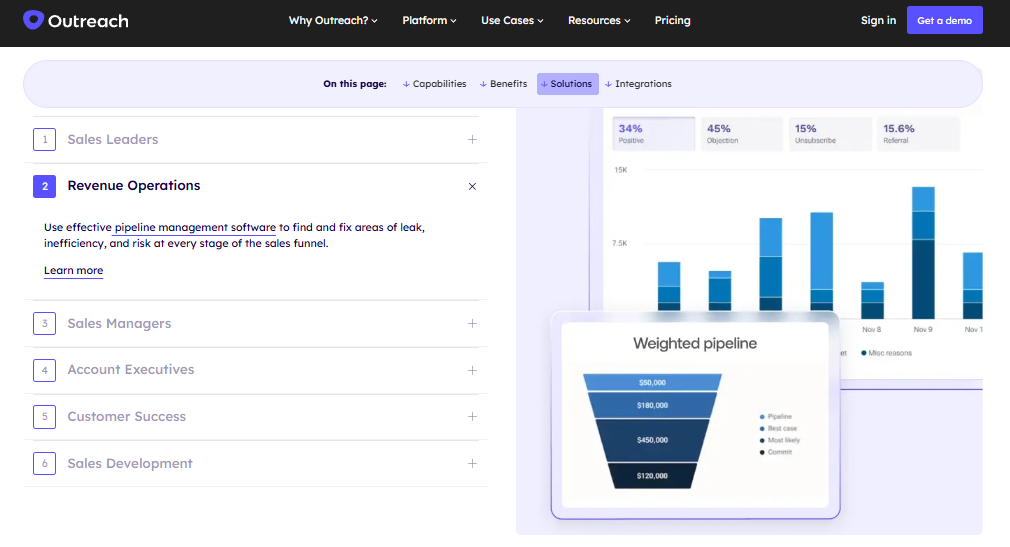Jump to the Benefits section
Viewport: 1010px width, 547px height.
503,84
